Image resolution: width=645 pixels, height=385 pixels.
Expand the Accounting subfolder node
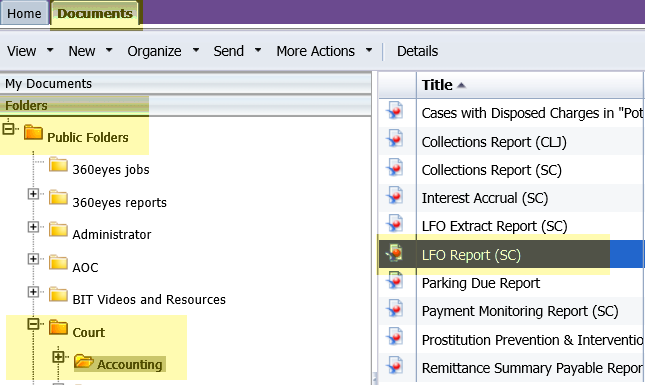[x=58, y=357]
